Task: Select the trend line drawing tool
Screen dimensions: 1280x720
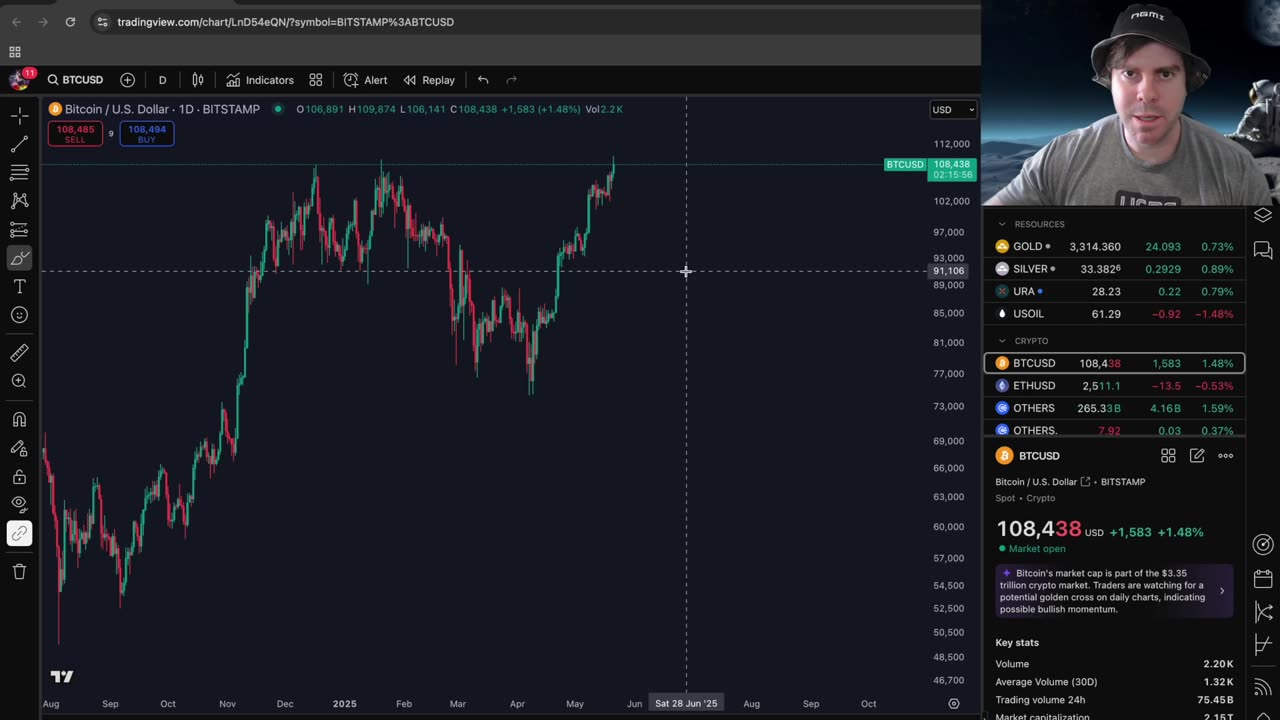Action: [x=19, y=145]
